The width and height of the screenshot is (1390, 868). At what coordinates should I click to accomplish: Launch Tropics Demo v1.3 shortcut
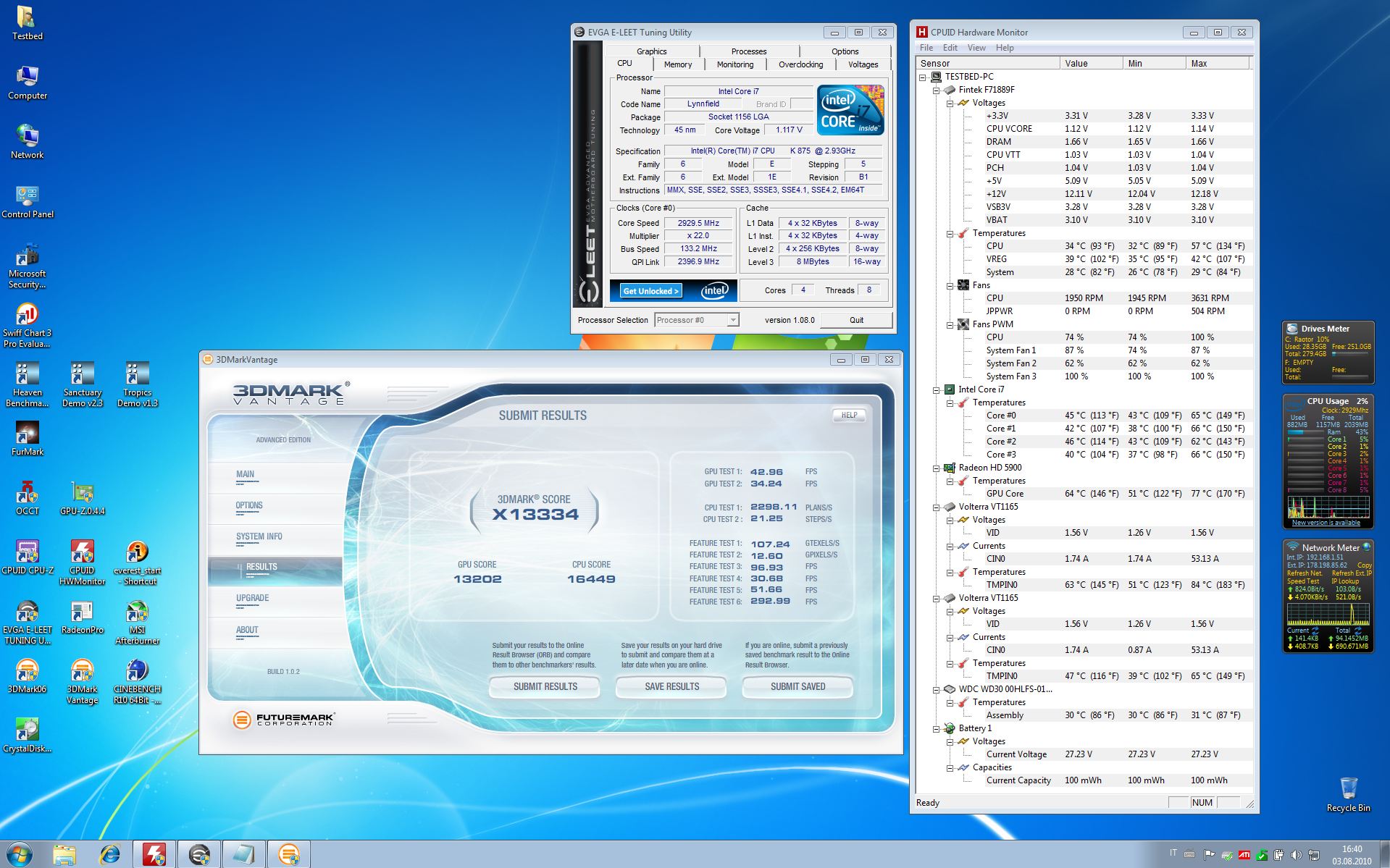[x=137, y=384]
